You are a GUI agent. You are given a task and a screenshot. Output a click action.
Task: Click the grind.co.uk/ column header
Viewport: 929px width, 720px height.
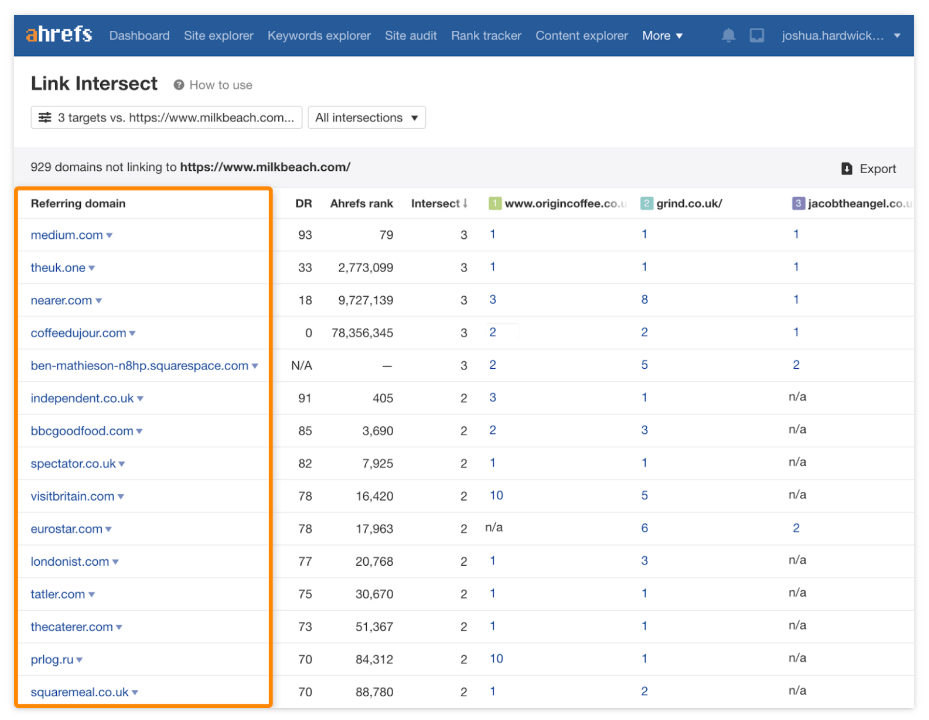pos(689,203)
